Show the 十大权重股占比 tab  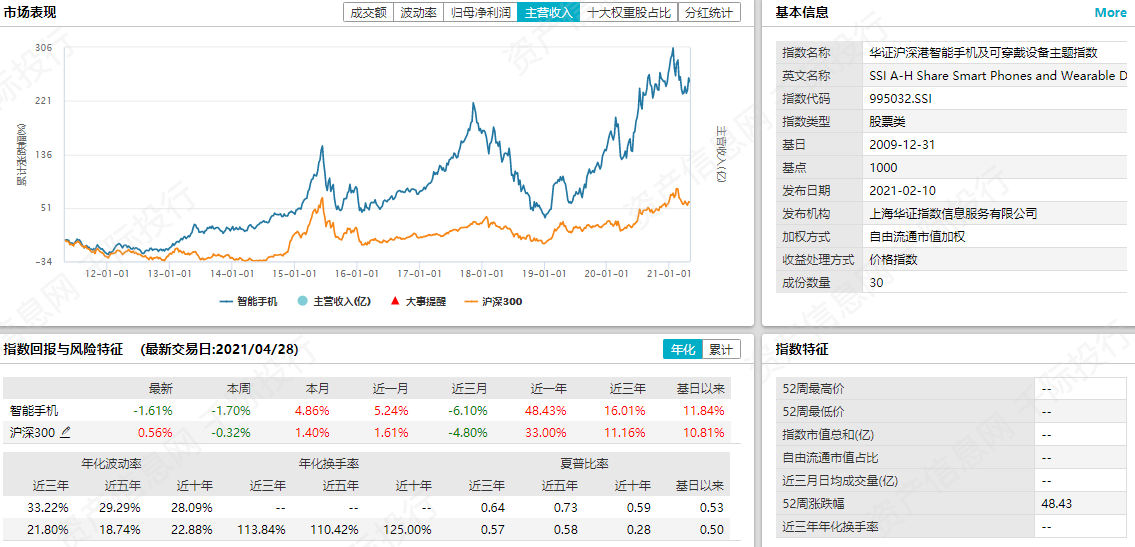click(x=628, y=13)
